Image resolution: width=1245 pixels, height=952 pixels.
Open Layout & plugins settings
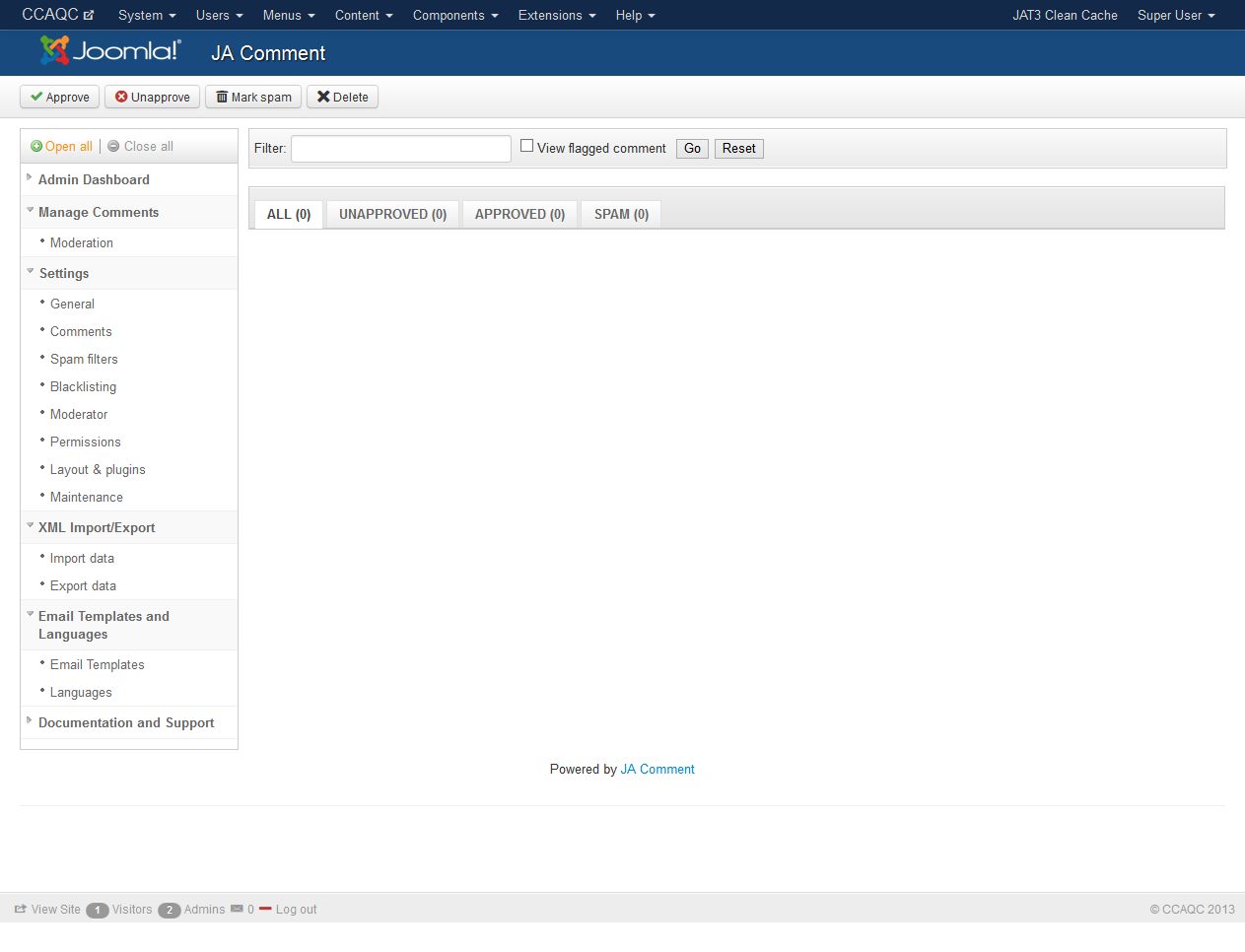(98, 469)
